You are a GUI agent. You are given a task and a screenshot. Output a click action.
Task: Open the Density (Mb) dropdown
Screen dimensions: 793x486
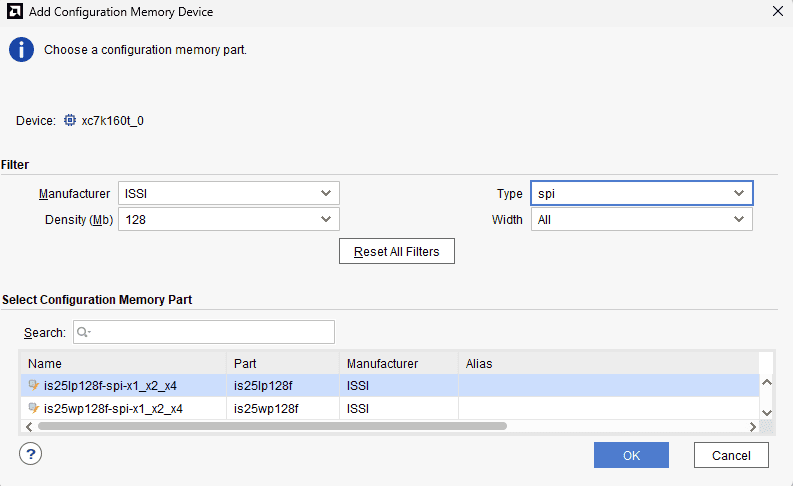(228, 219)
